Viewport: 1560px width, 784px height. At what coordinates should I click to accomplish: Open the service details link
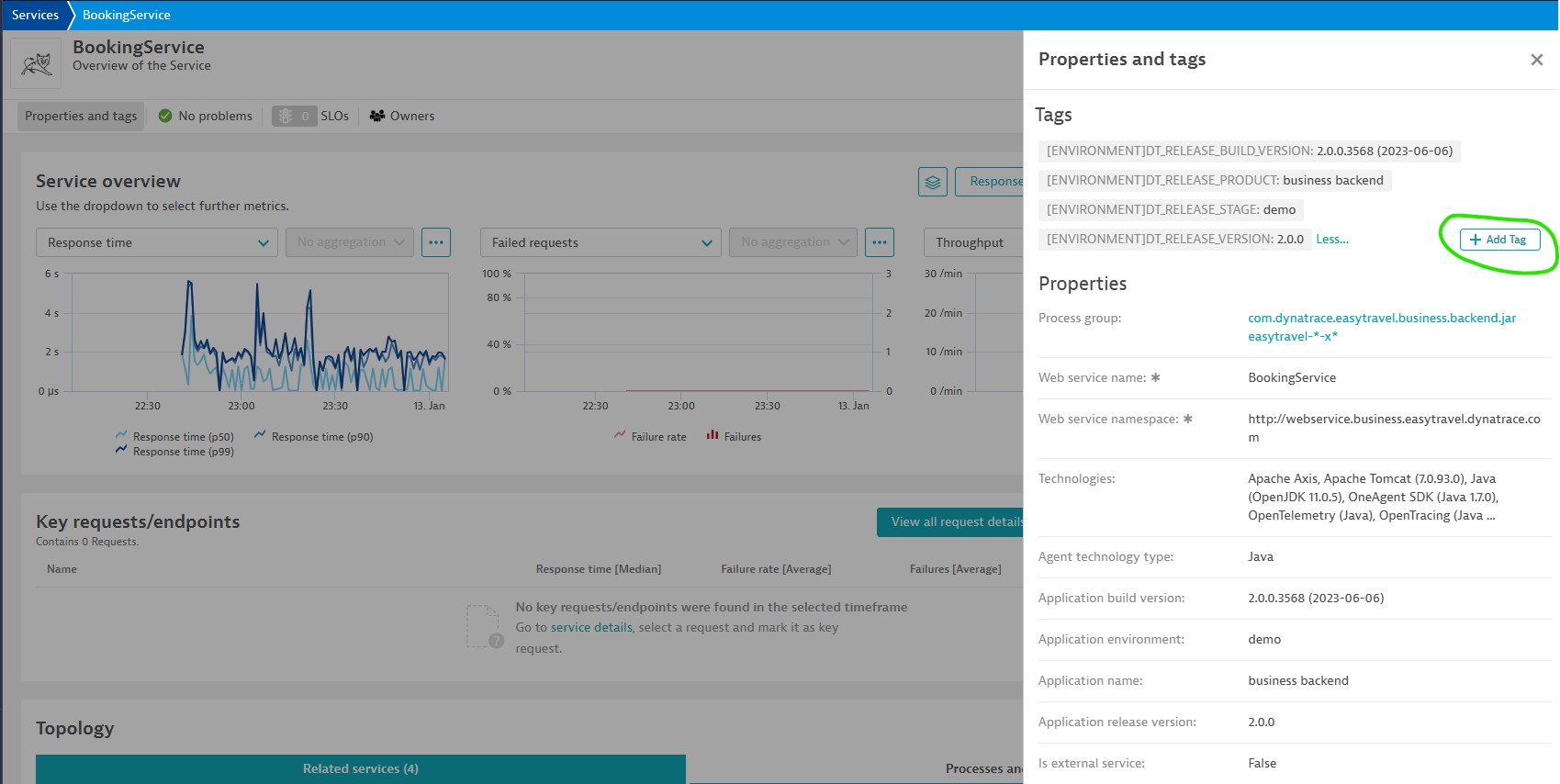pos(591,628)
